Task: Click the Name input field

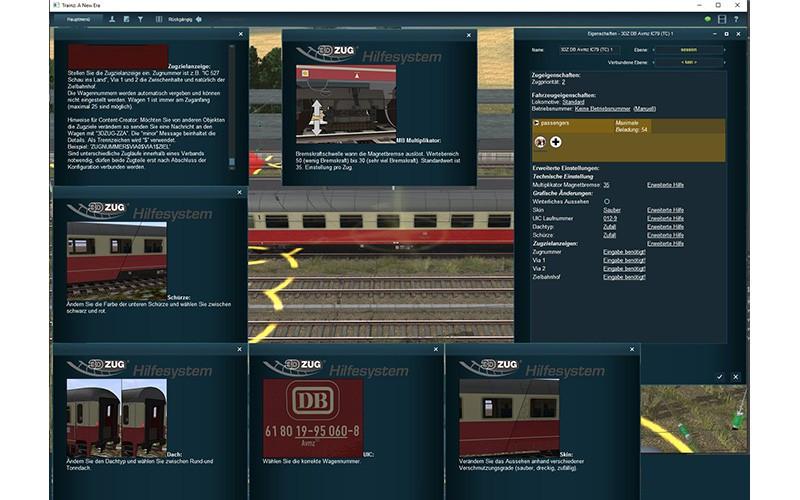Action: [584, 49]
